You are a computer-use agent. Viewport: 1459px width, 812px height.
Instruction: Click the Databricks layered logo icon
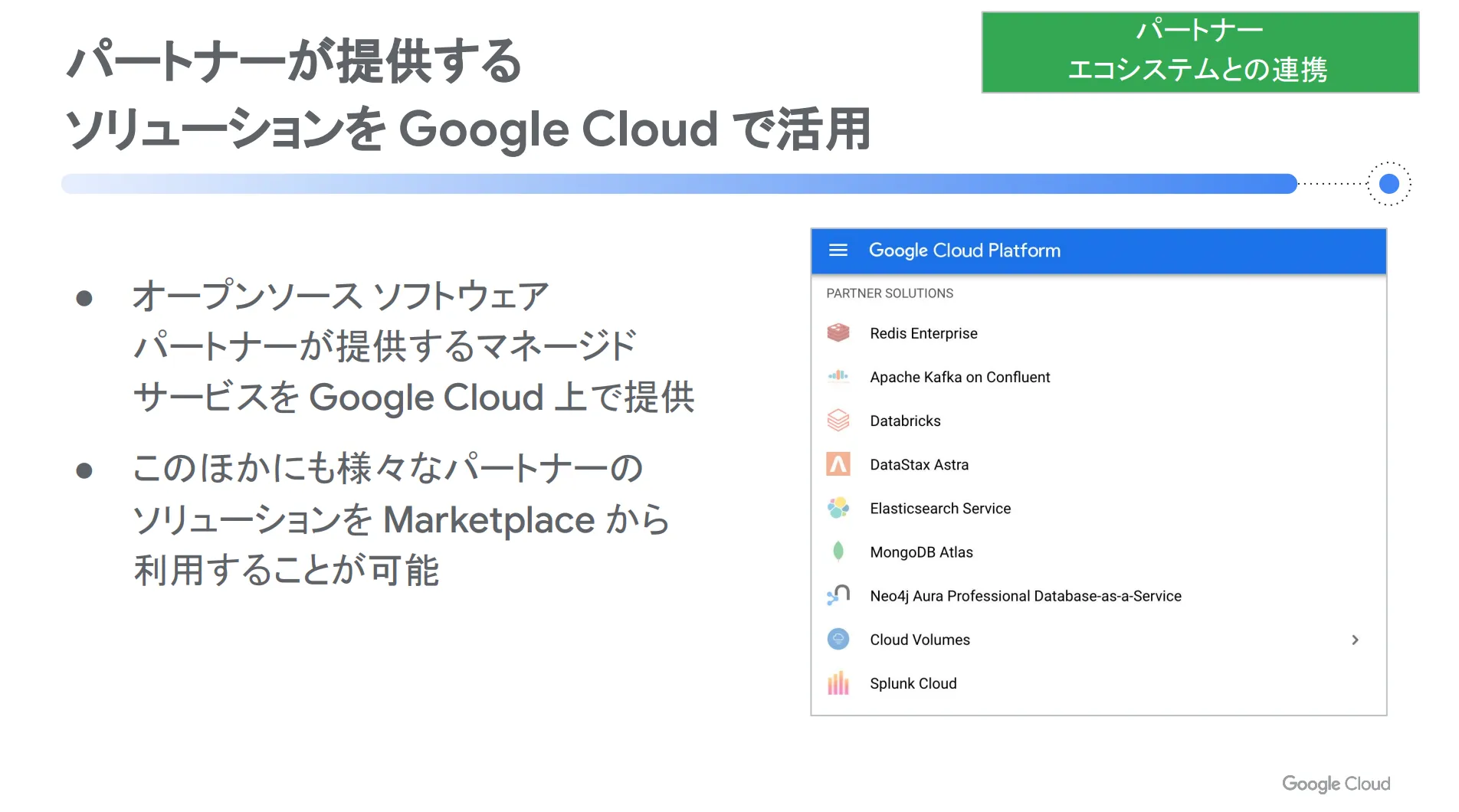tap(838, 421)
